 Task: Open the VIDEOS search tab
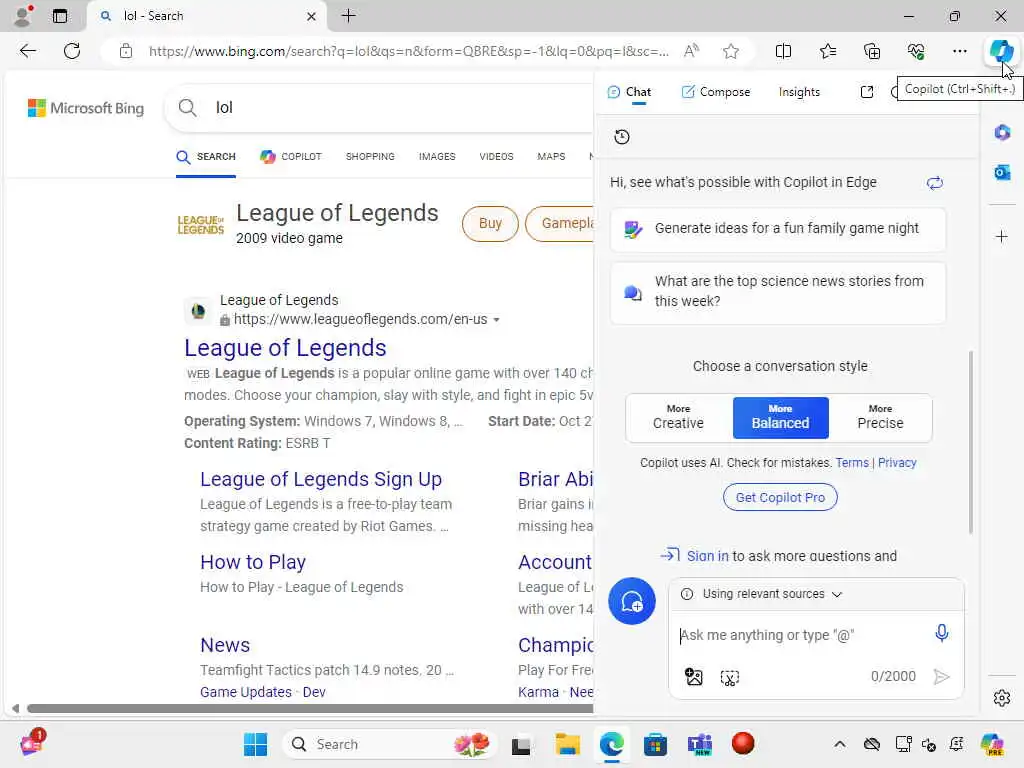pos(496,157)
